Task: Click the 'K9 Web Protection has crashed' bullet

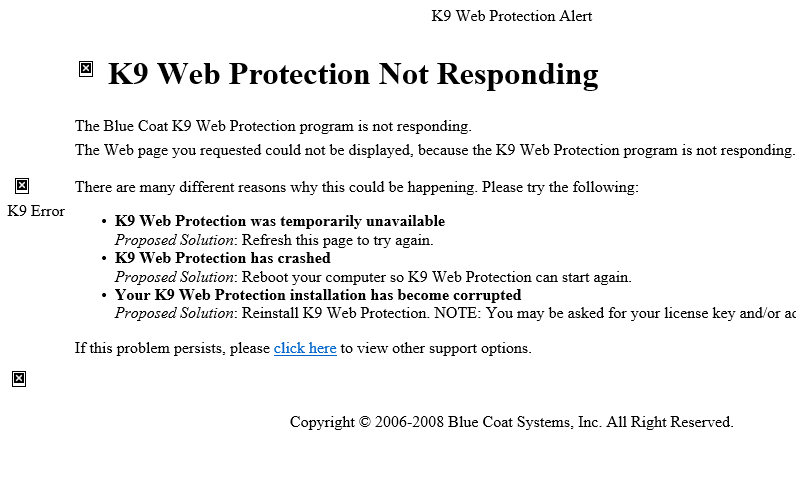Action: click(223, 258)
